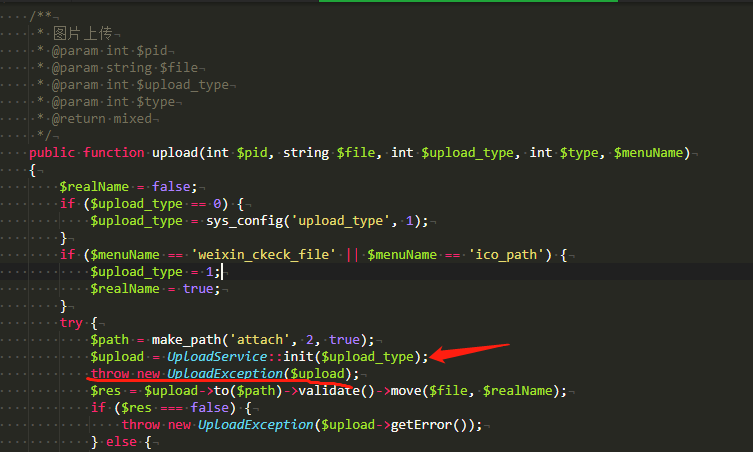Click 'UploadException' on the underlined throw line
This screenshot has width=753, height=452.
click(x=225, y=374)
